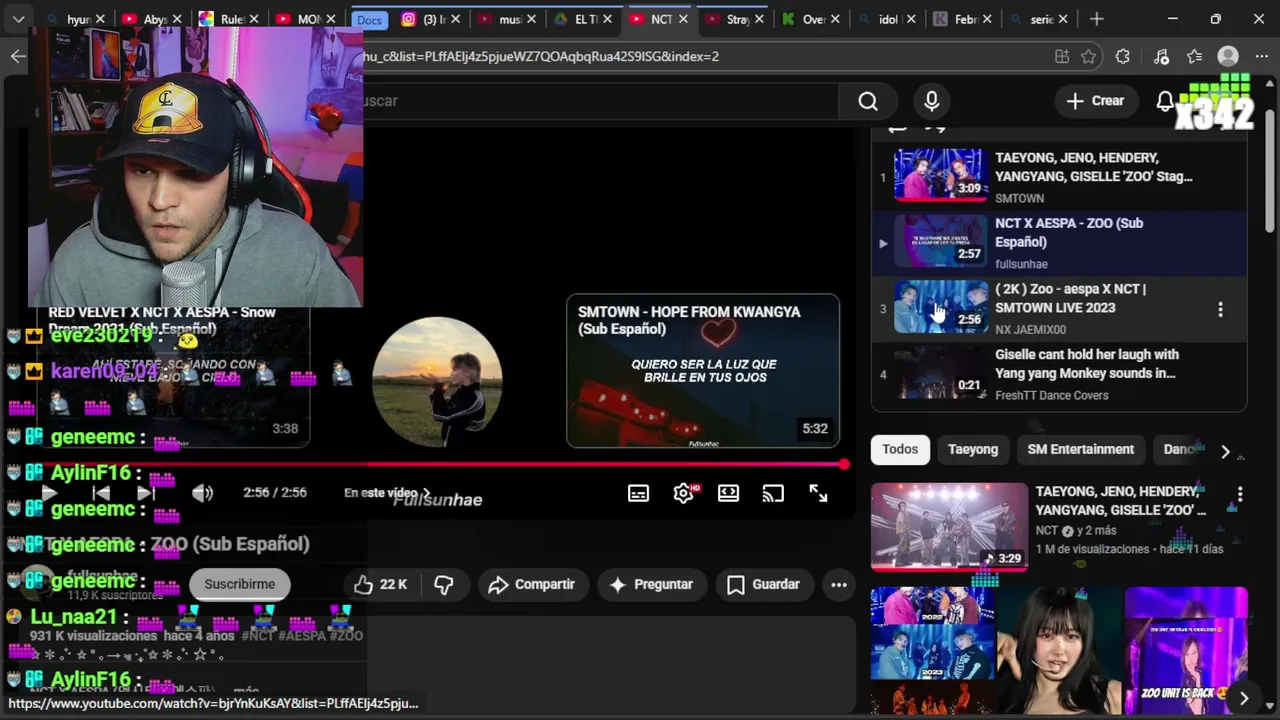
Task: Click the YouTube search magnifier button
Action: (x=868, y=101)
